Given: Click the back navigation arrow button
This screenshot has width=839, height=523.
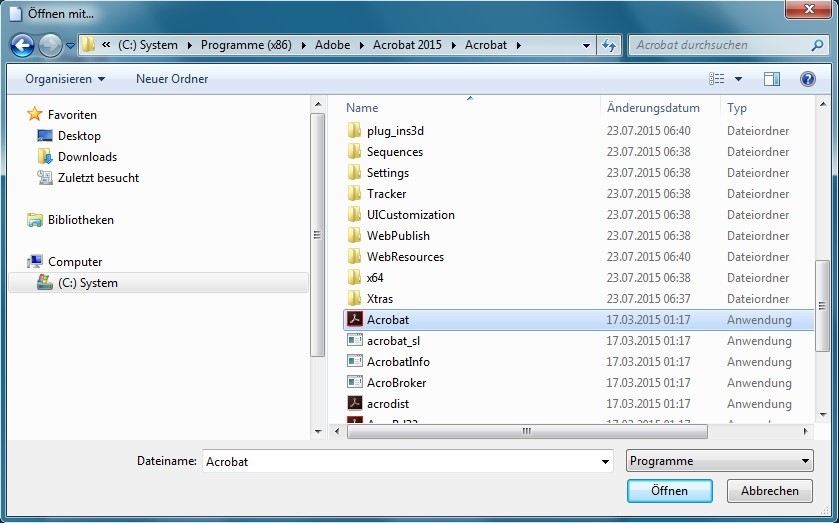Looking at the screenshot, I should [22, 45].
